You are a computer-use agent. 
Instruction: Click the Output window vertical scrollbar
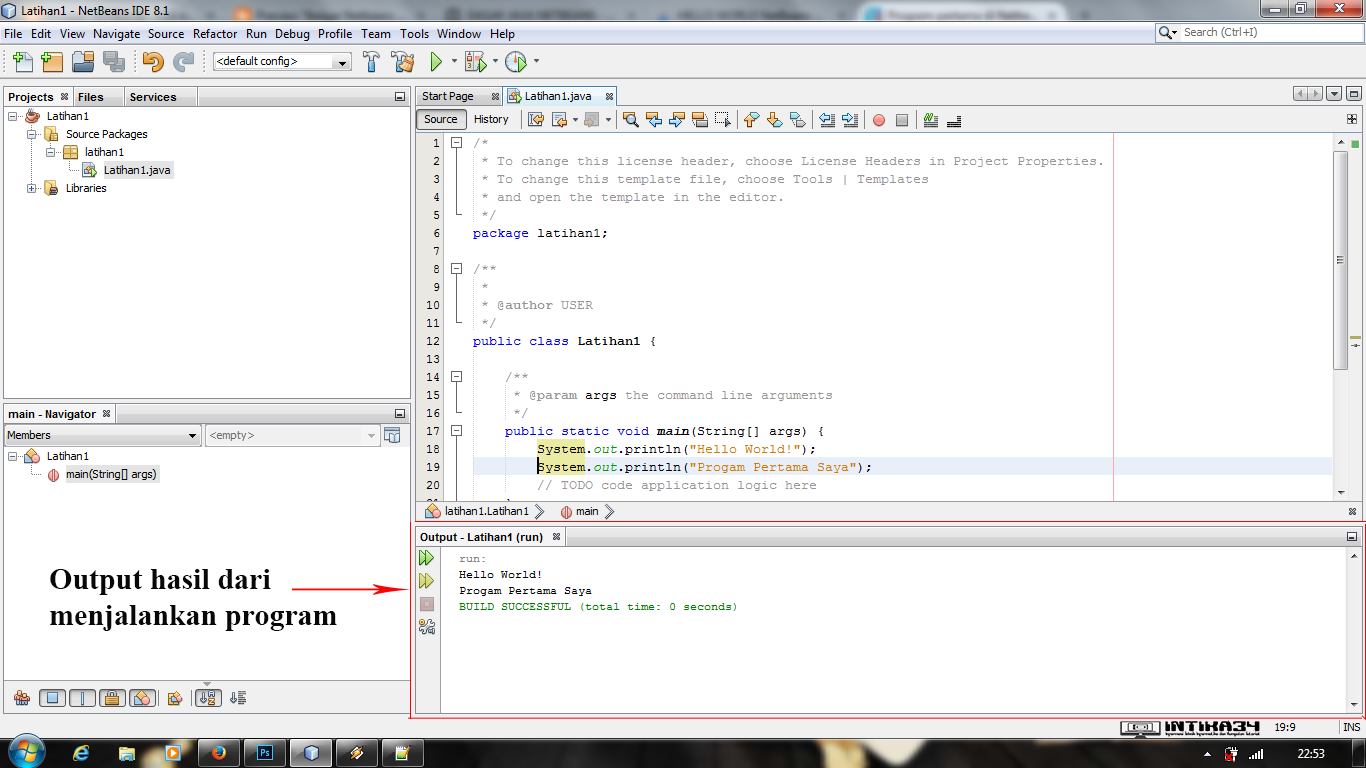tap(1355, 630)
